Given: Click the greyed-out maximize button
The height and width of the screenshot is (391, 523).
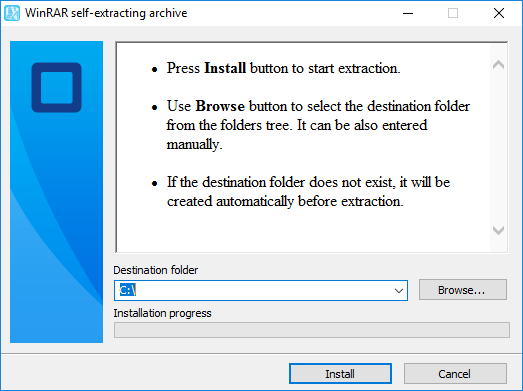Looking at the screenshot, I should point(453,13).
